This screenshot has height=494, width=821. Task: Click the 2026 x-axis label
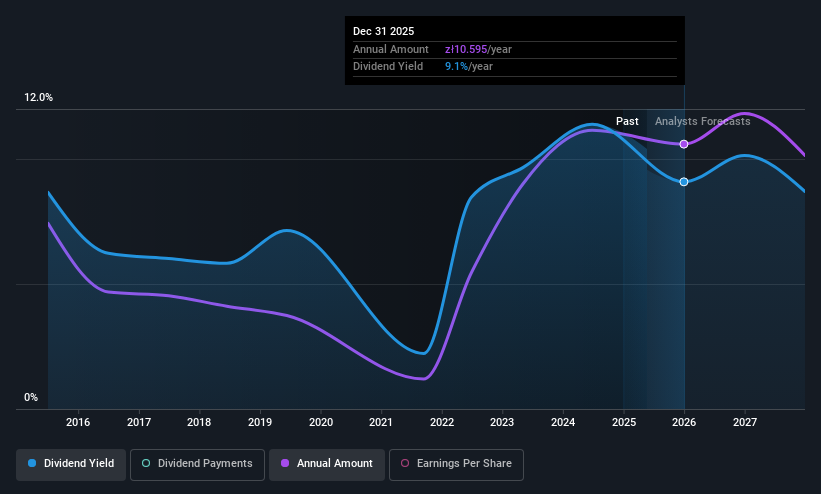pos(684,422)
